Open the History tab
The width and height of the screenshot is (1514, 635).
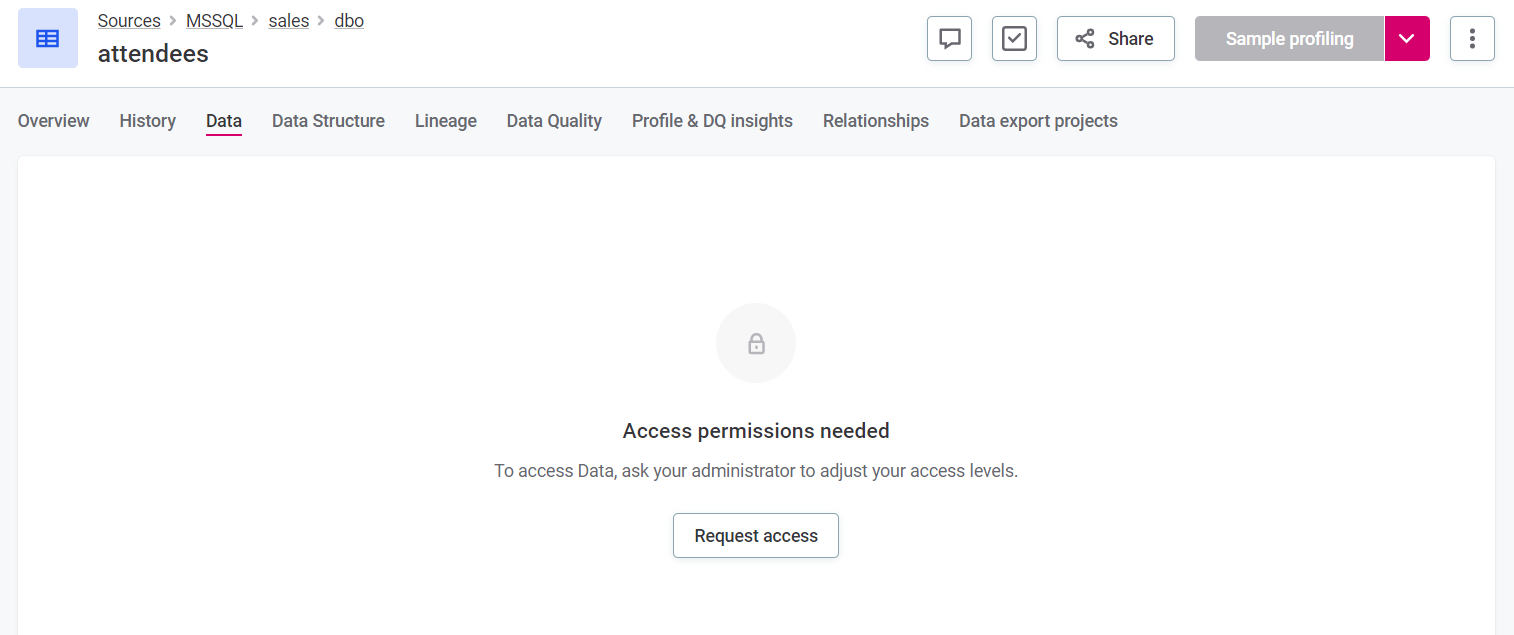point(148,121)
